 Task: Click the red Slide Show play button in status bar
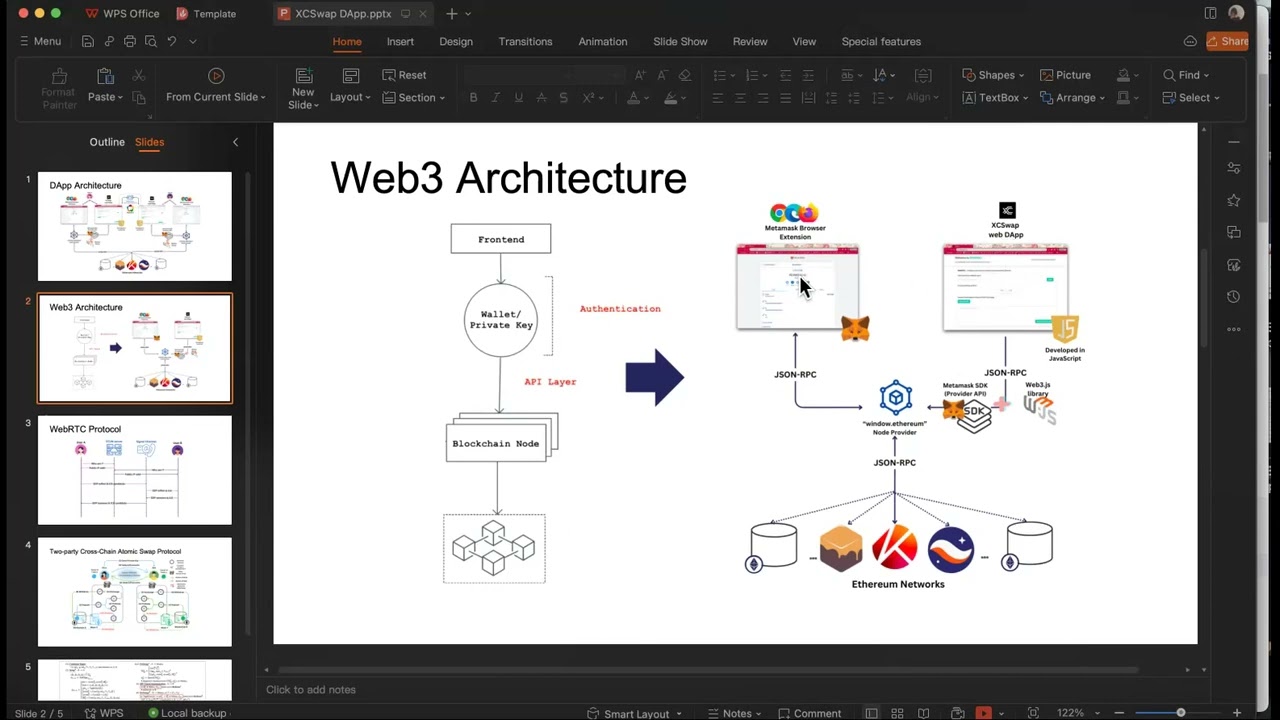[983, 713]
